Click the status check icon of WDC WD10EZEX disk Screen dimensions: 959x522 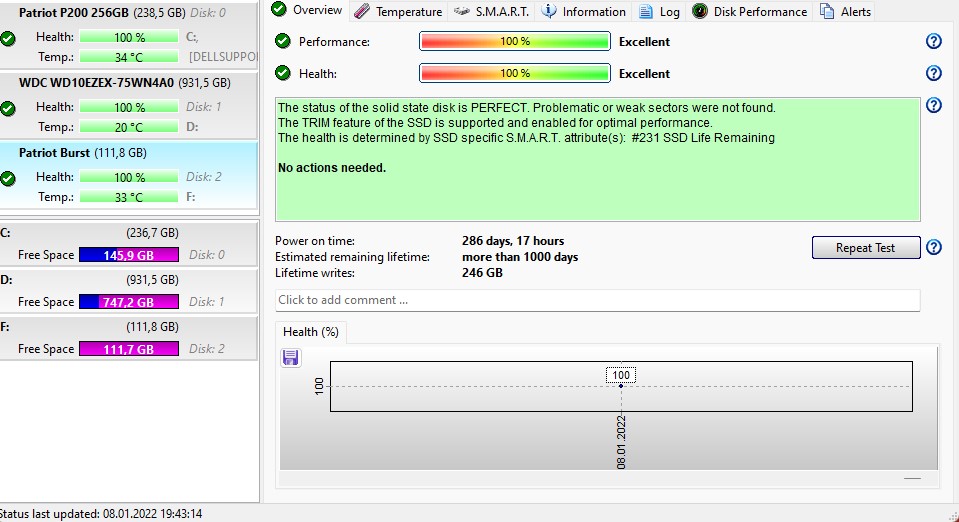8,109
